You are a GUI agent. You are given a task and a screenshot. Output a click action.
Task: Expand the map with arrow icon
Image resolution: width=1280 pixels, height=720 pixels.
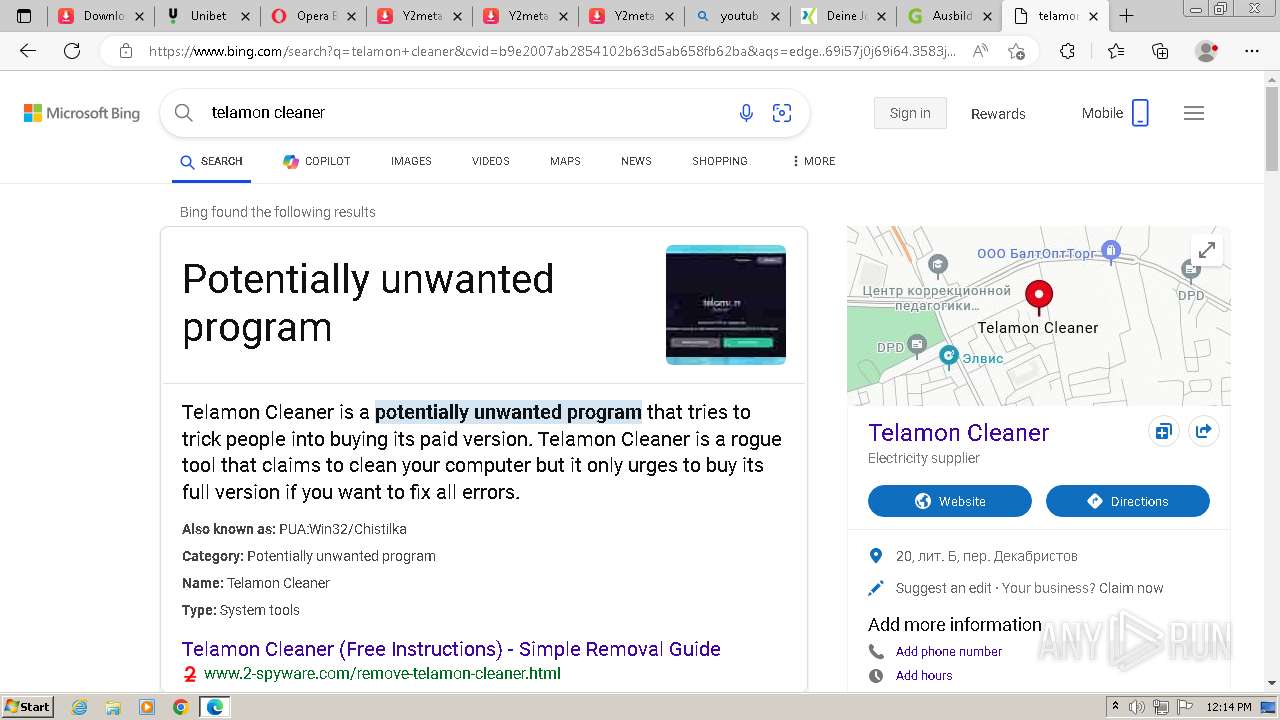pos(1207,250)
